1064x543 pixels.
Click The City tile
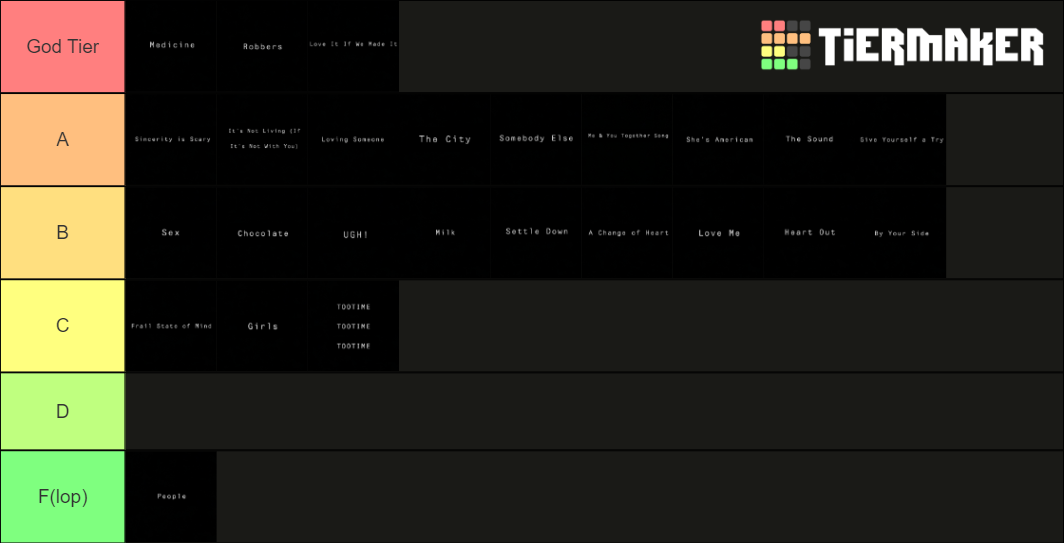tap(444, 139)
